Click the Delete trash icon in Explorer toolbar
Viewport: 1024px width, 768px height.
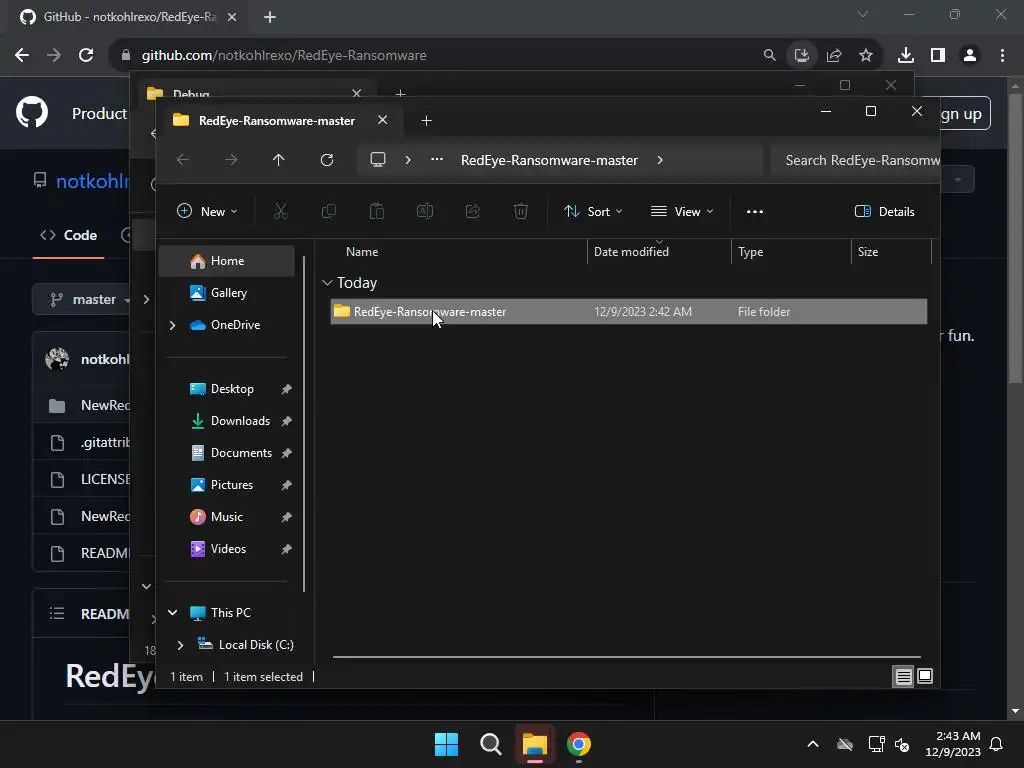pyautogui.click(x=520, y=212)
